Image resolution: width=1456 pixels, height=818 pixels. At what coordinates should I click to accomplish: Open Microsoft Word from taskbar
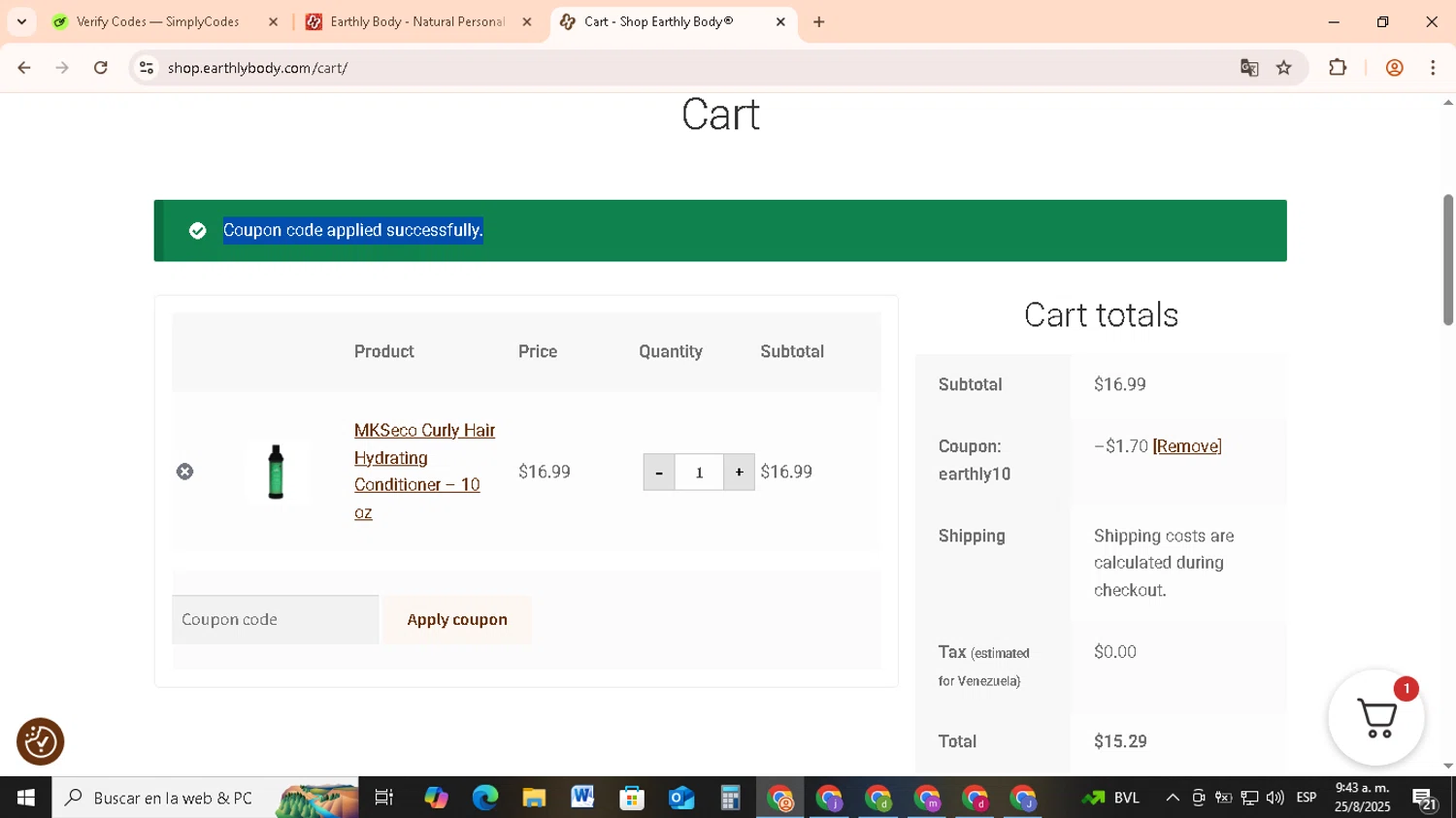coord(582,798)
